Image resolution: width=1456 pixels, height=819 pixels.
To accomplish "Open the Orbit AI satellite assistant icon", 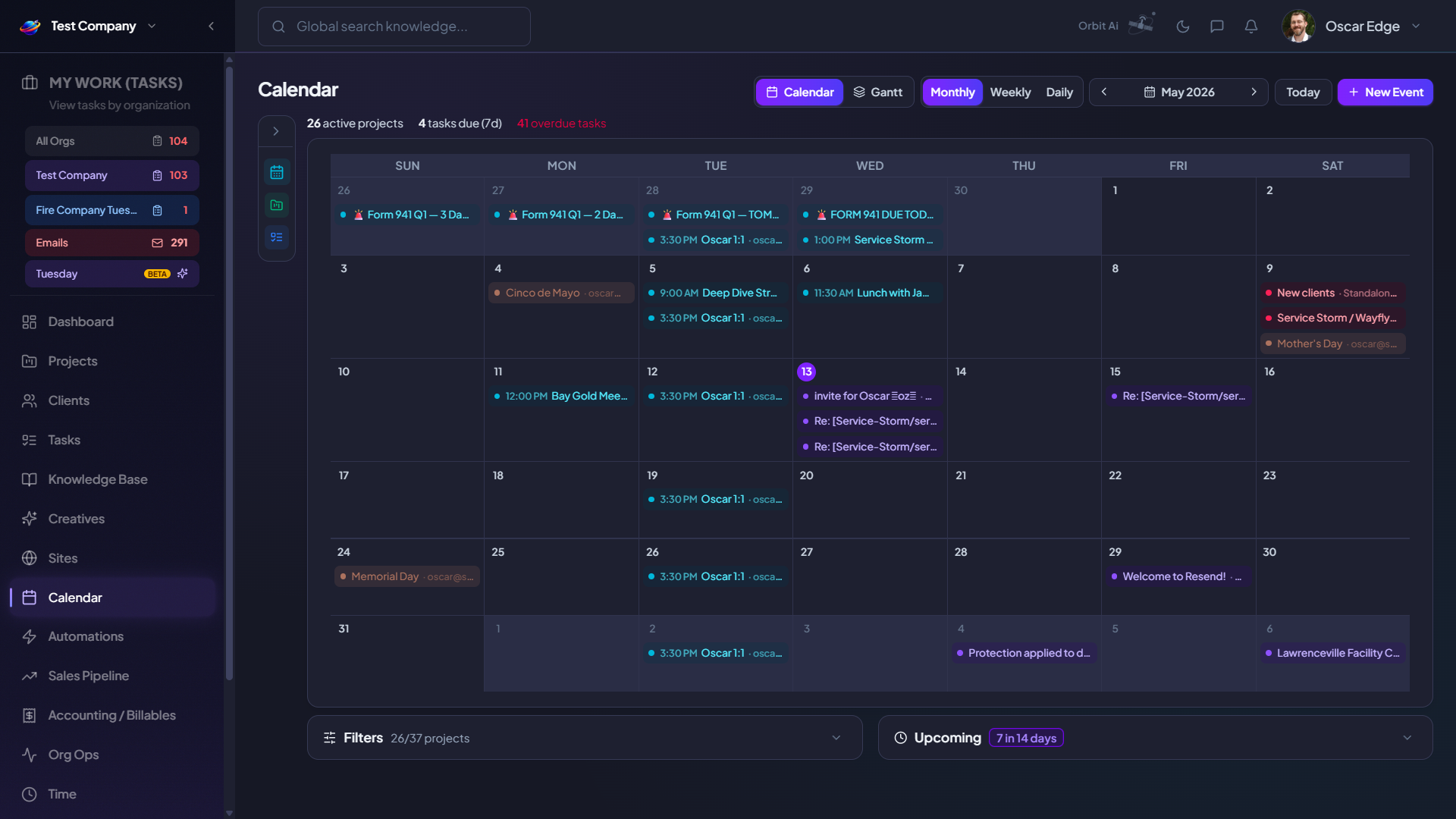I will point(1141,24).
